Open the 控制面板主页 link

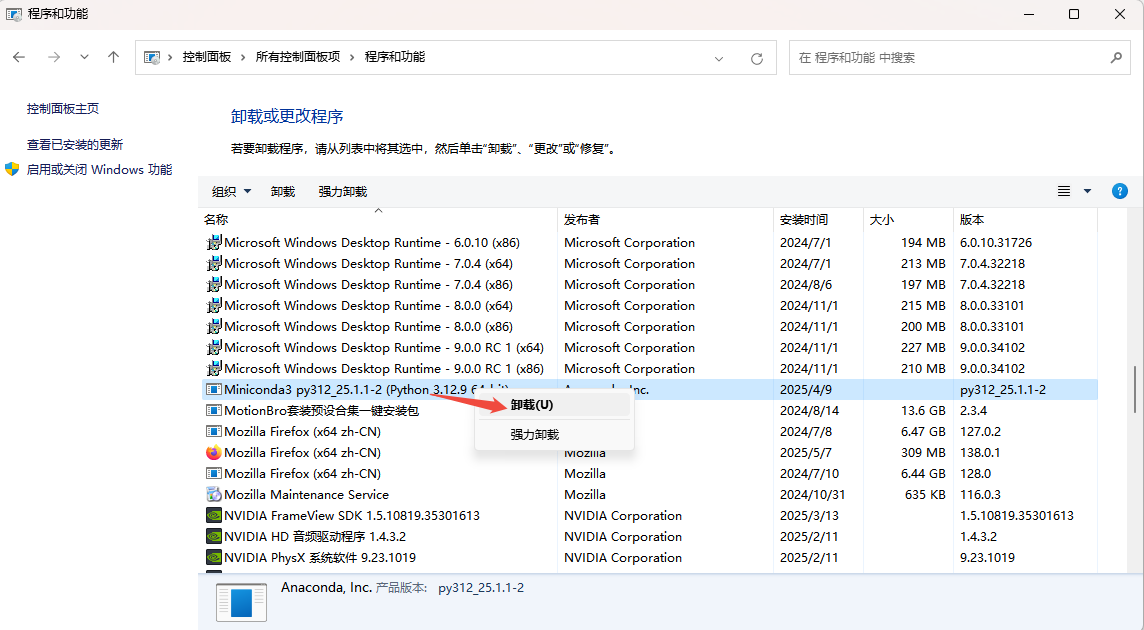pyautogui.click(x=63, y=109)
